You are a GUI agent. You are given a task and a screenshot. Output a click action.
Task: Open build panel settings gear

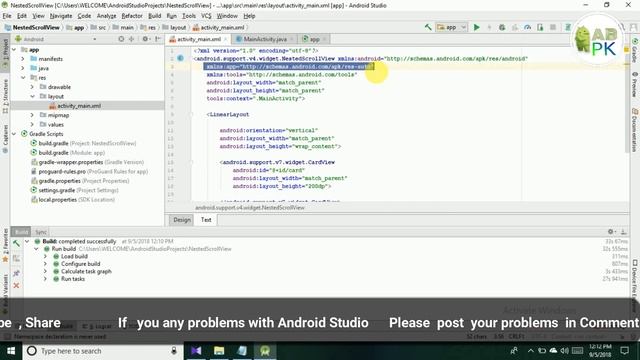click(x=611, y=231)
